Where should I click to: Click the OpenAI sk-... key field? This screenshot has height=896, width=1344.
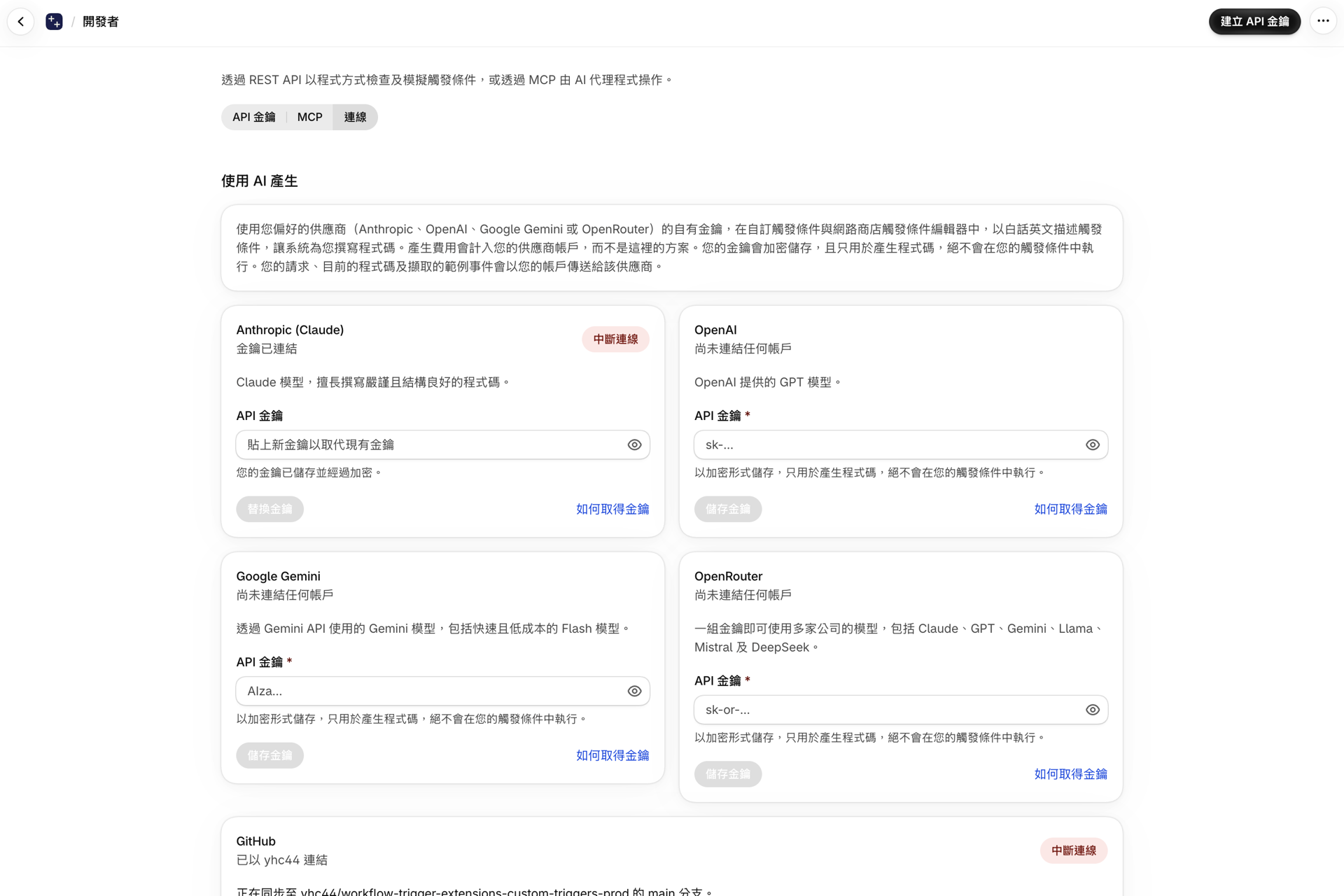901,444
